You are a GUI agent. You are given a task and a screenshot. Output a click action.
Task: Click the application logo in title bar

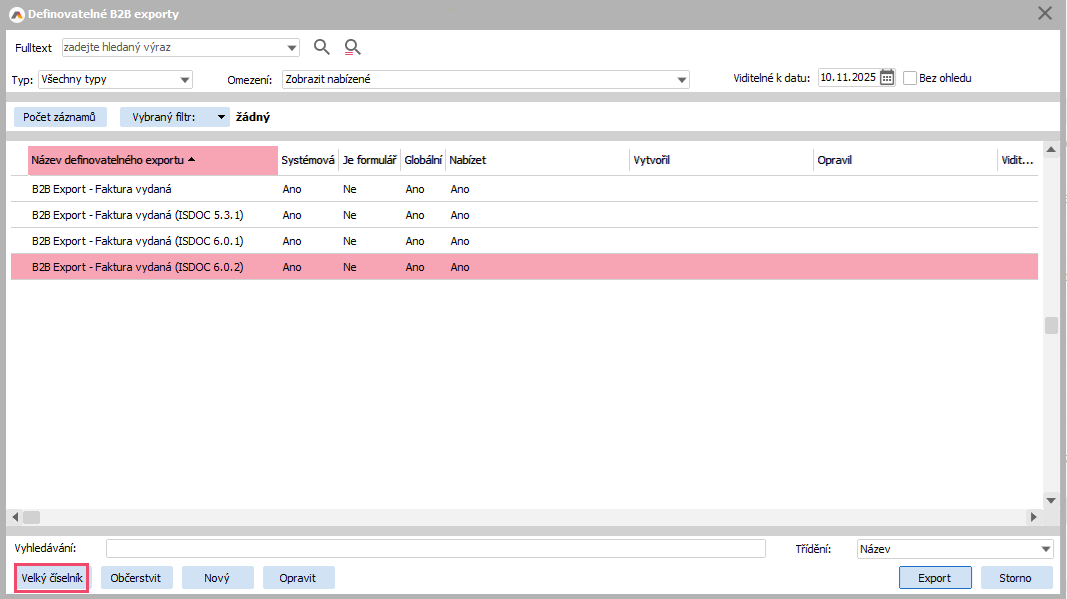coord(16,14)
